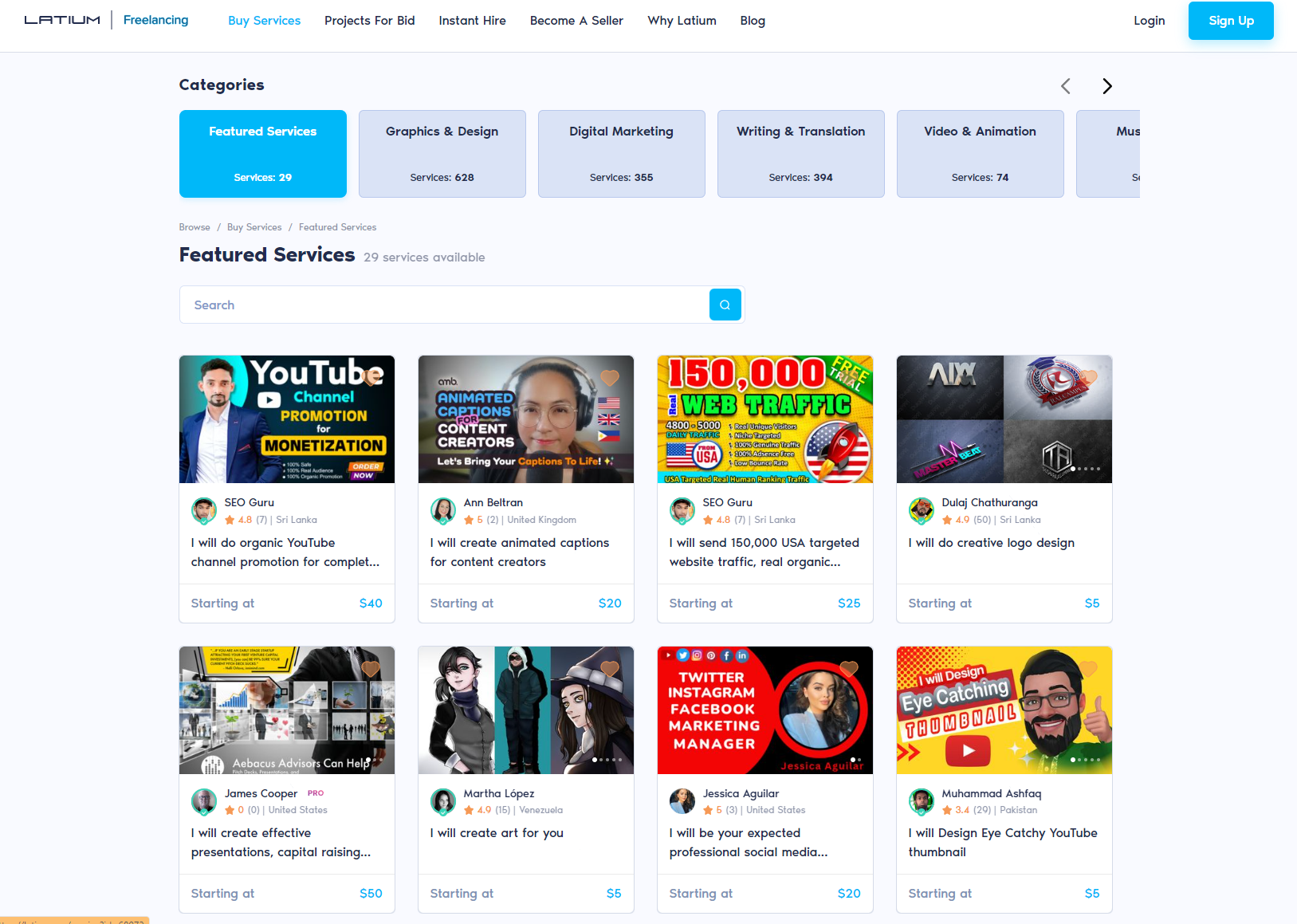The image size is (1297, 924).
Task: Open Buy Services in top navigation
Action: [x=264, y=21]
